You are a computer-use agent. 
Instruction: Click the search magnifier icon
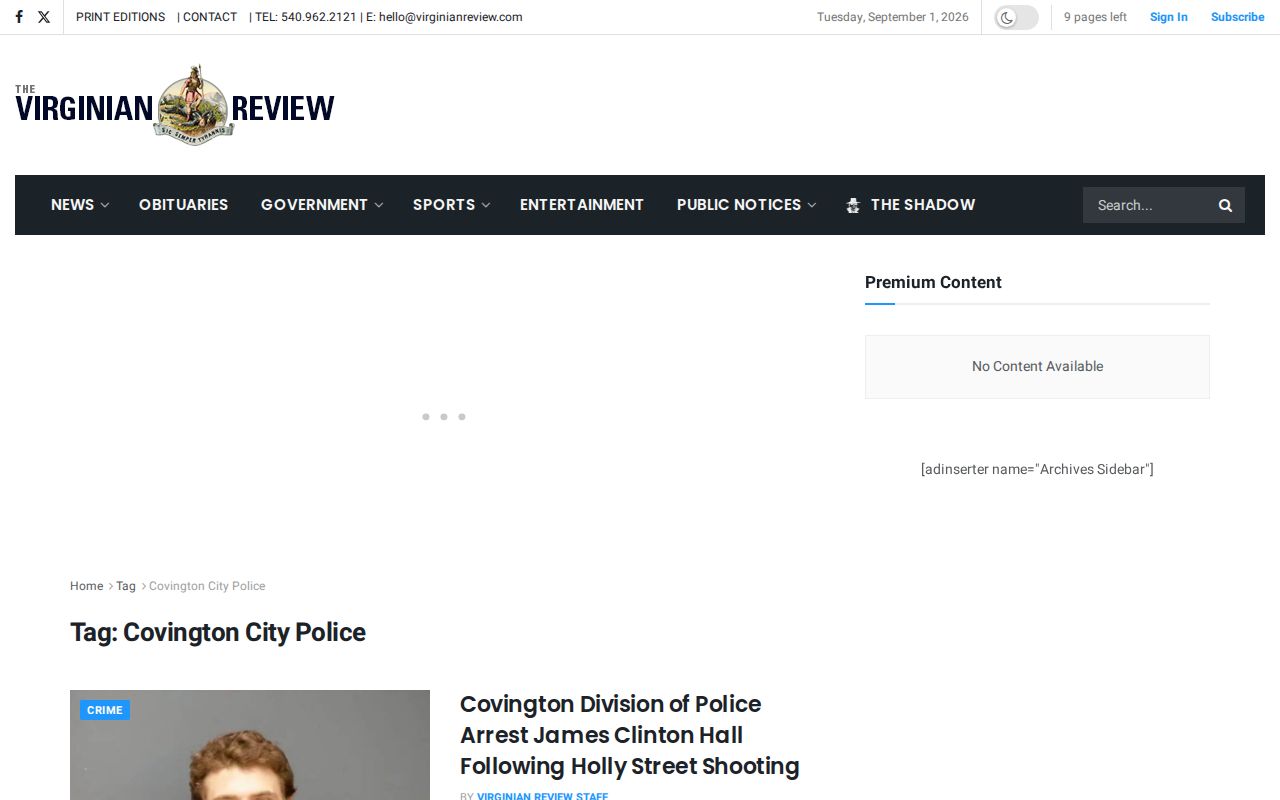click(x=1225, y=205)
